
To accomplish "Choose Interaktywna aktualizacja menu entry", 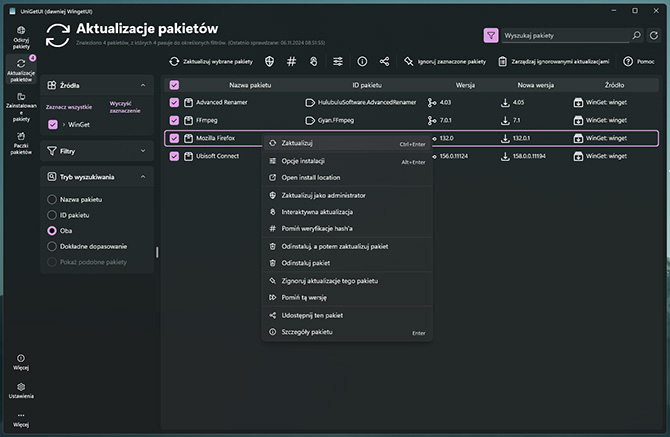I will tap(347, 212).
